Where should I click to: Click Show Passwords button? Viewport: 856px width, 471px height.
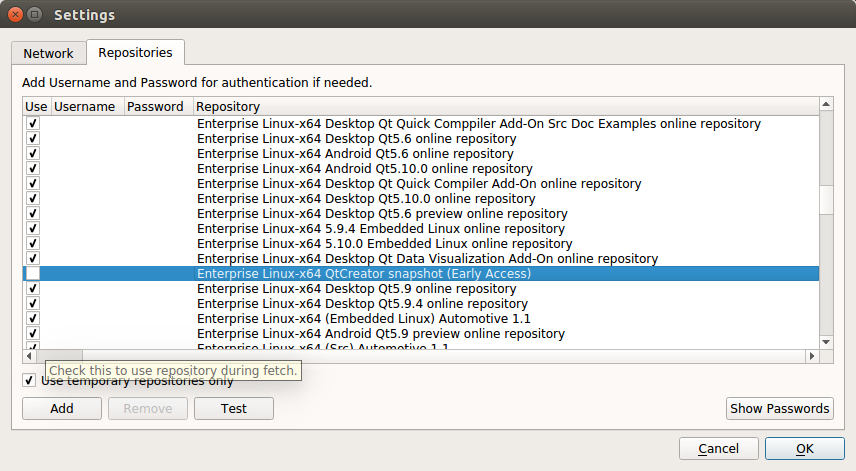pos(780,408)
